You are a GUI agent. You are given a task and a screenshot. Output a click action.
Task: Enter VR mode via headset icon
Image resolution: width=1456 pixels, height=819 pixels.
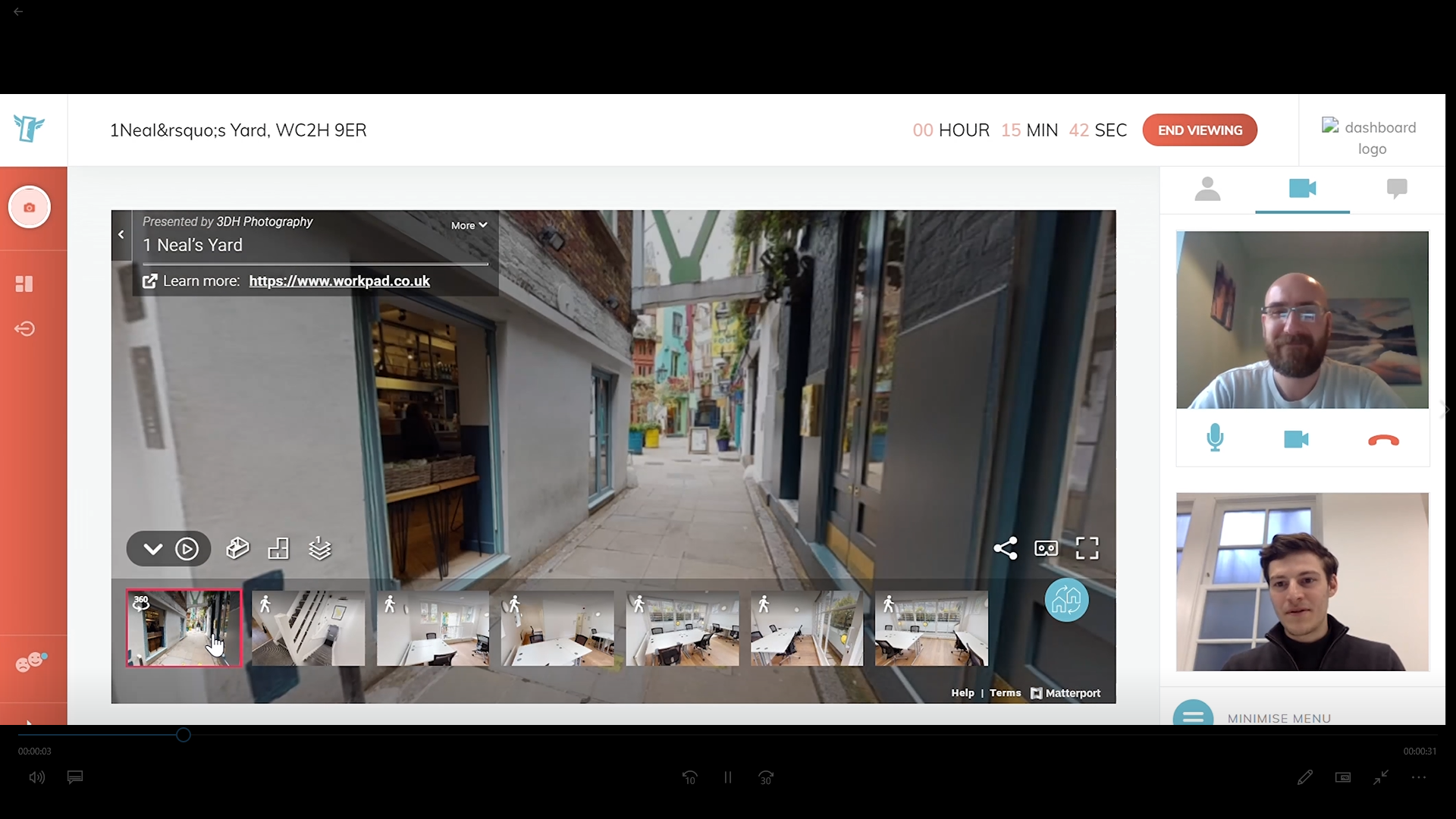tap(1046, 548)
